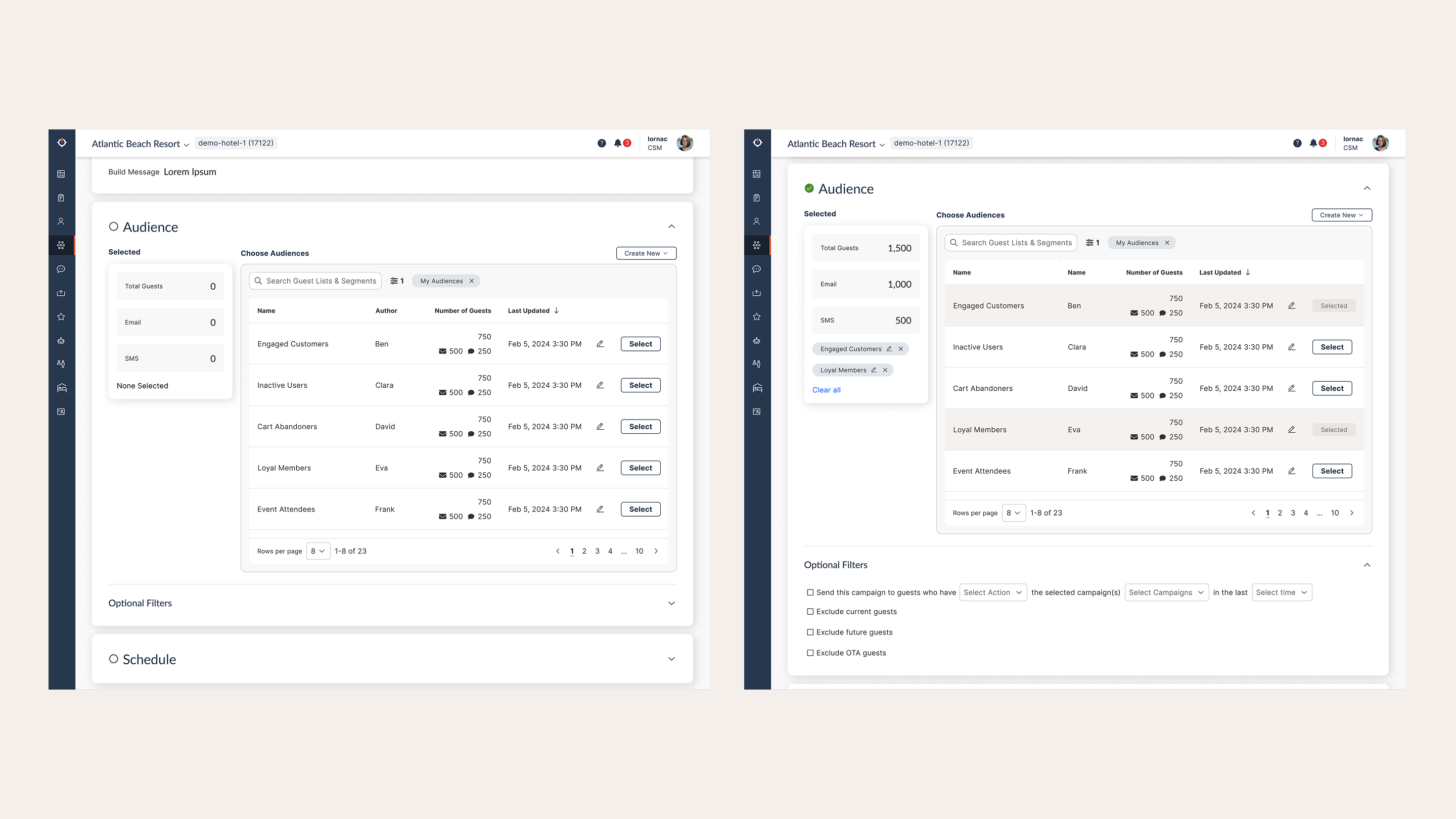Click the Clear all link
This screenshot has height=819, width=1456.
826,390
